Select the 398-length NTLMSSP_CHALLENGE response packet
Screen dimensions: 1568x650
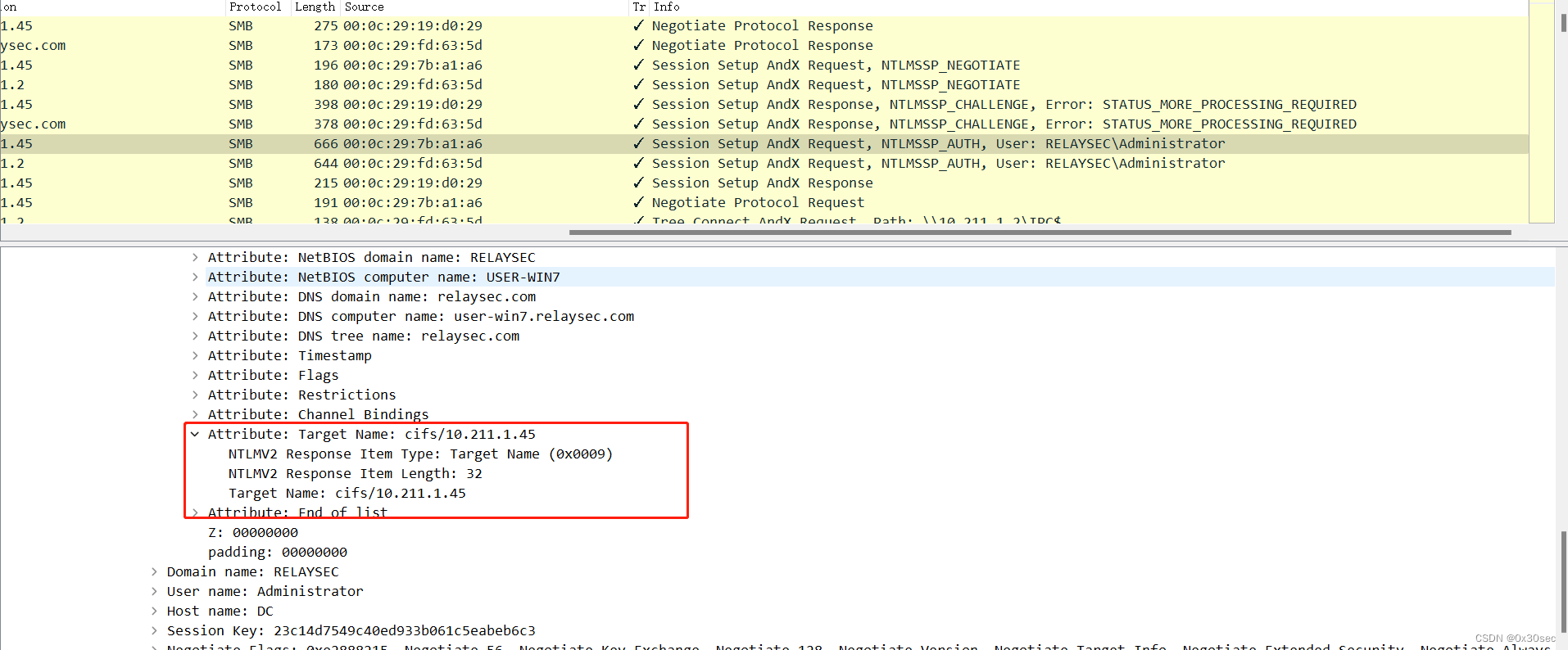(764, 105)
